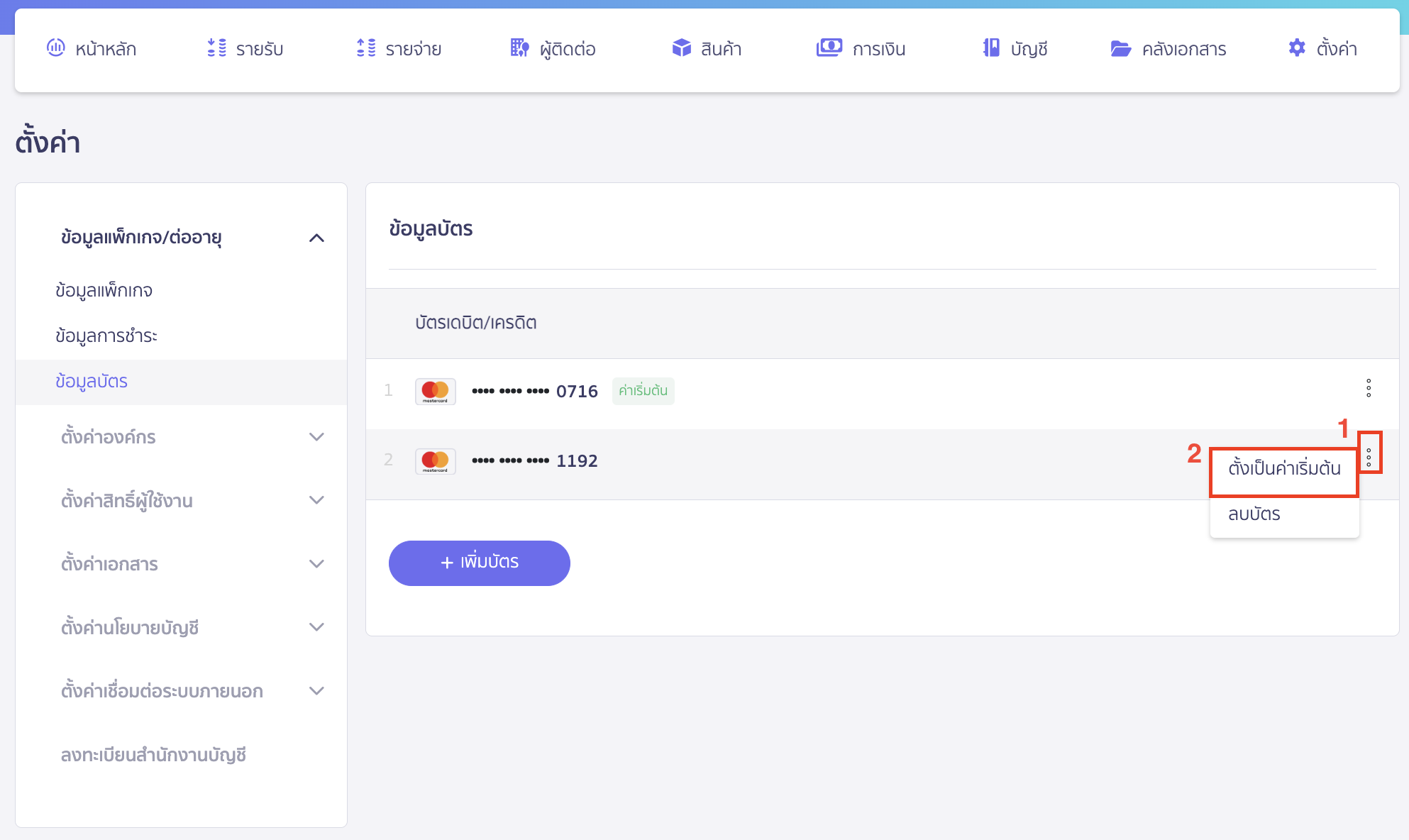Viewport: 1409px width, 840px height.
Task: Click the ตั้งค่า gear icon
Action: click(1297, 48)
